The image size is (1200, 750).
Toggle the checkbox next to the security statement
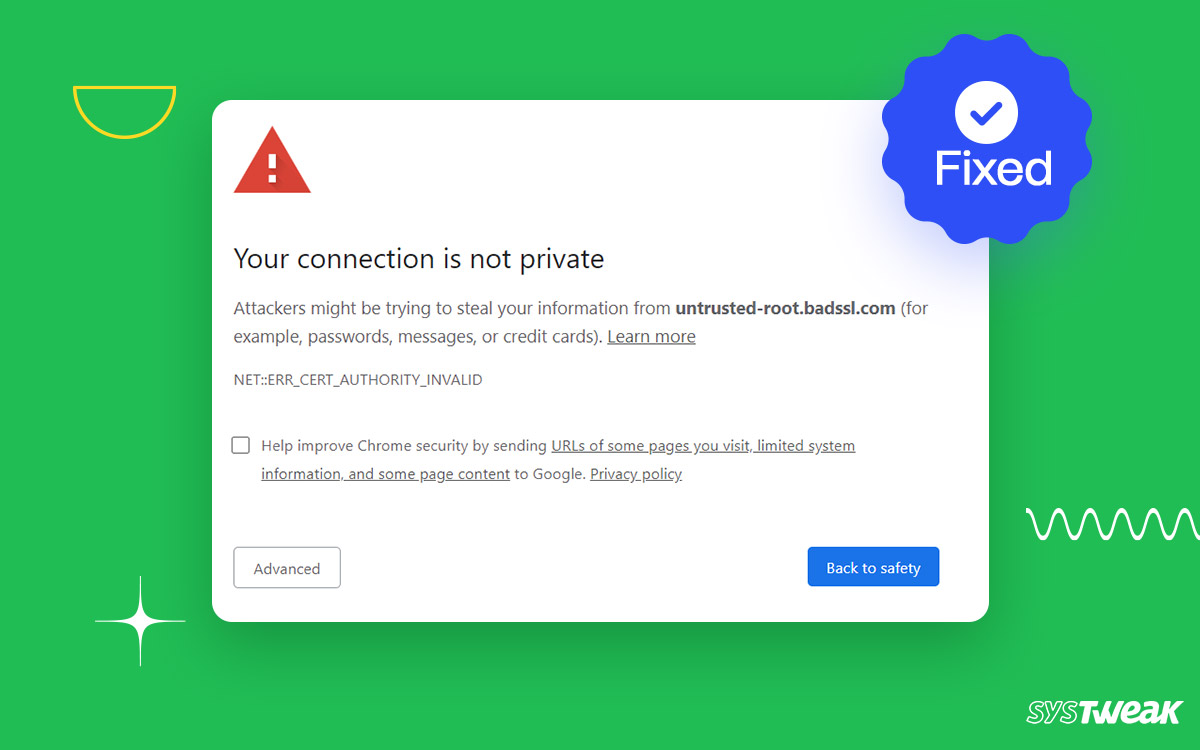[240, 445]
